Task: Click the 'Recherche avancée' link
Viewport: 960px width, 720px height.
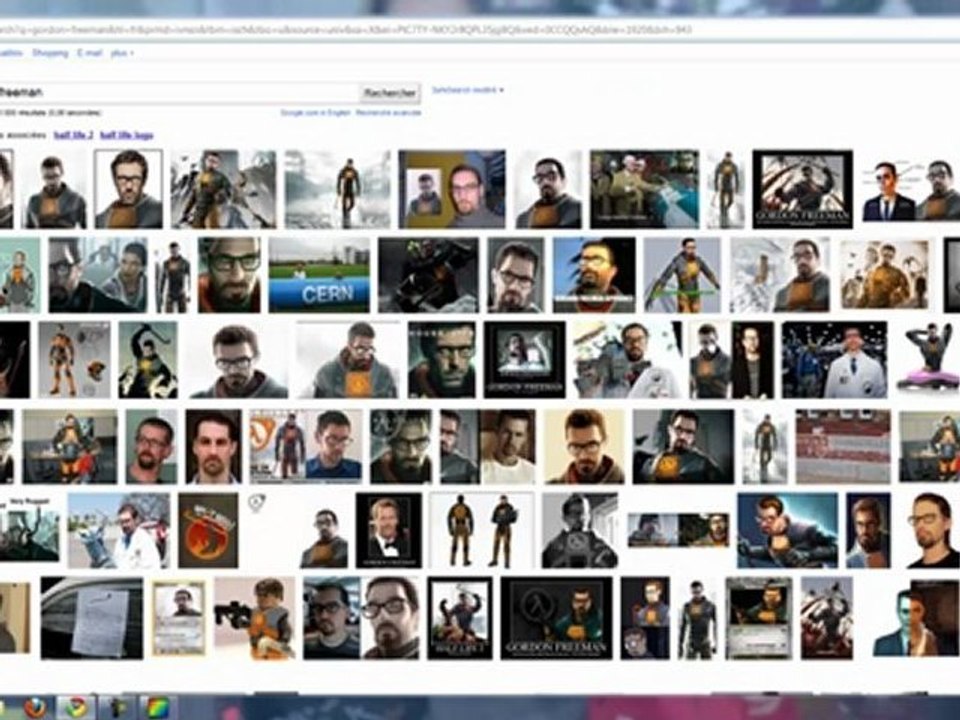Action: (388, 113)
